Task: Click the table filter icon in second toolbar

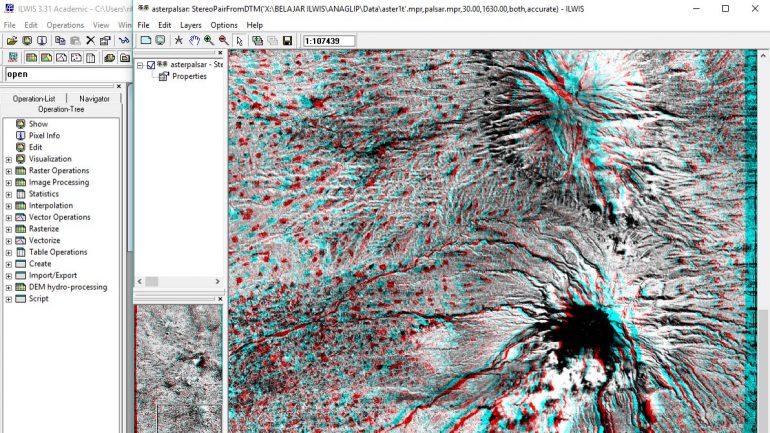Action: [91, 58]
